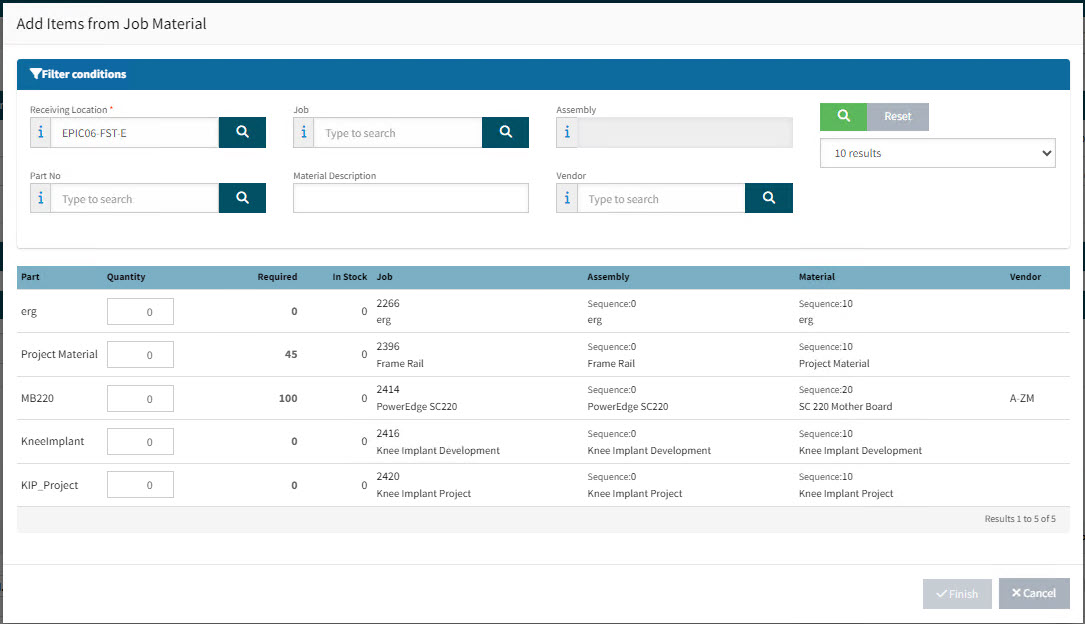Click the Job field search magnifier button

click(505, 132)
